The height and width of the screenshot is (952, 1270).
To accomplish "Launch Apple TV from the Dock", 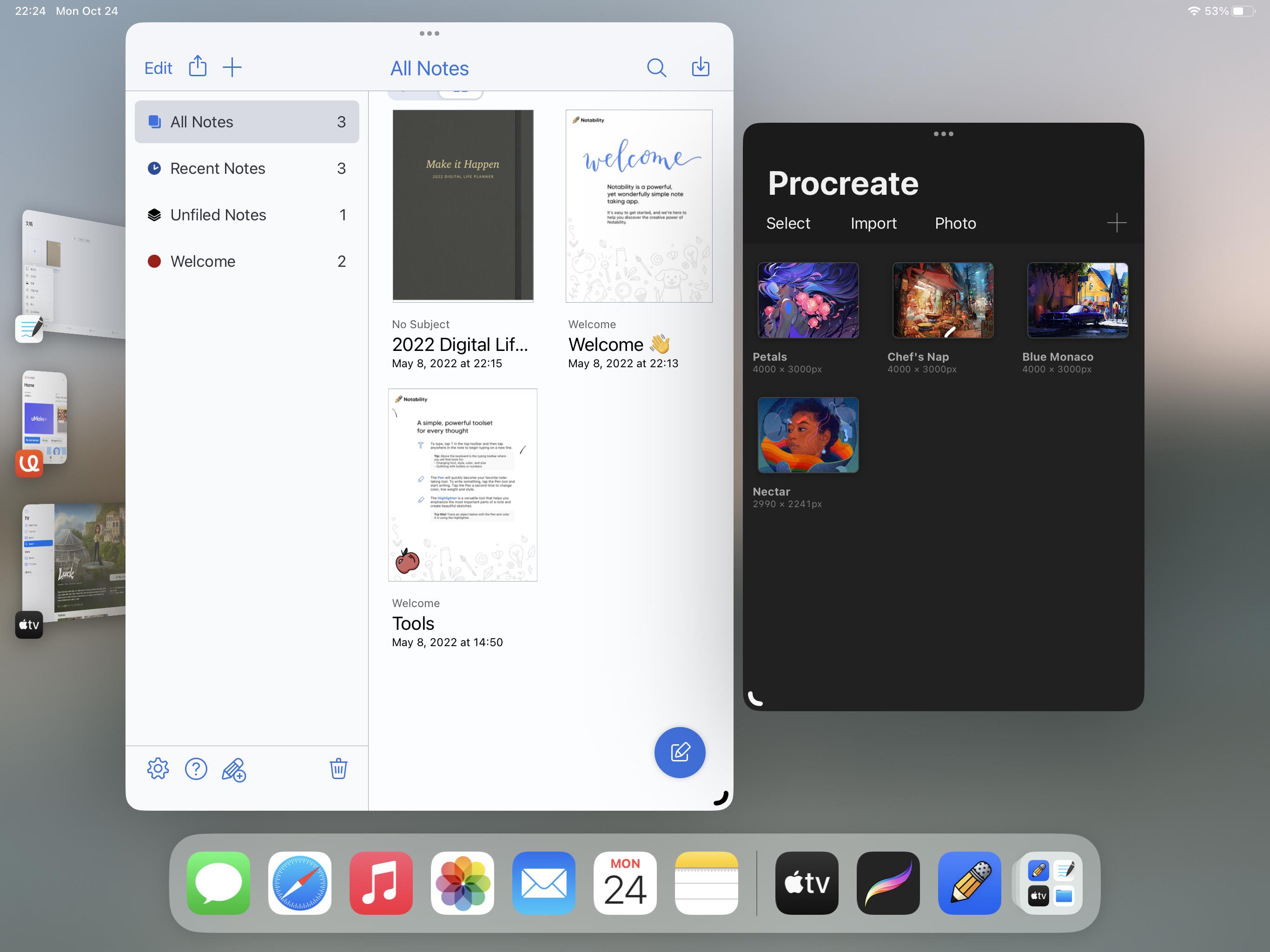I will 806,883.
